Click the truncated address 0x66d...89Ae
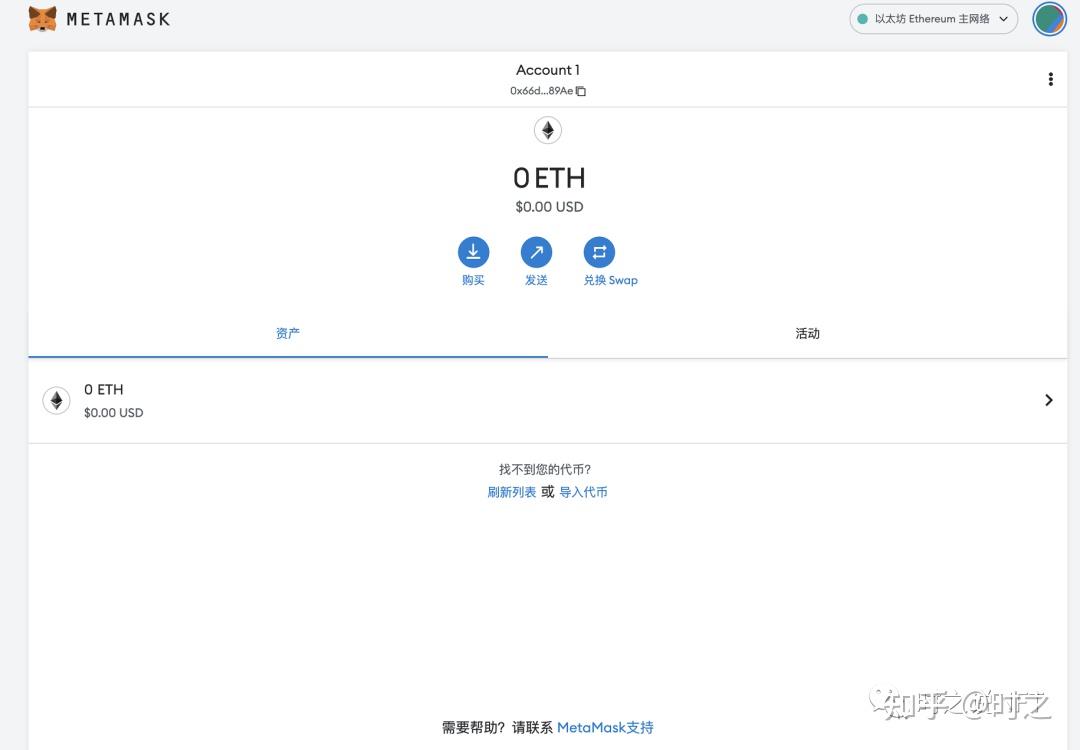This screenshot has width=1080, height=750. click(542, 90)
